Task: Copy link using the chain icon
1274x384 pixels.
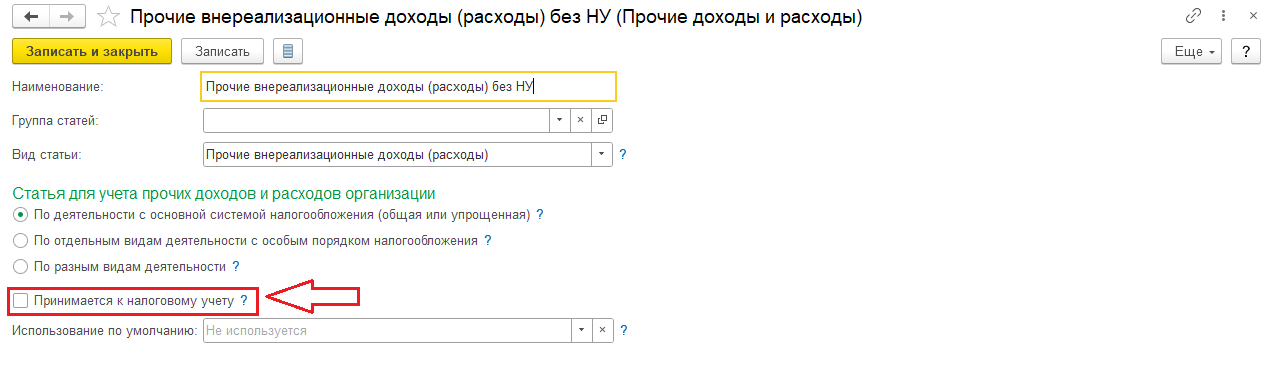Action: pyautogui.click(x=1192, y=17)
